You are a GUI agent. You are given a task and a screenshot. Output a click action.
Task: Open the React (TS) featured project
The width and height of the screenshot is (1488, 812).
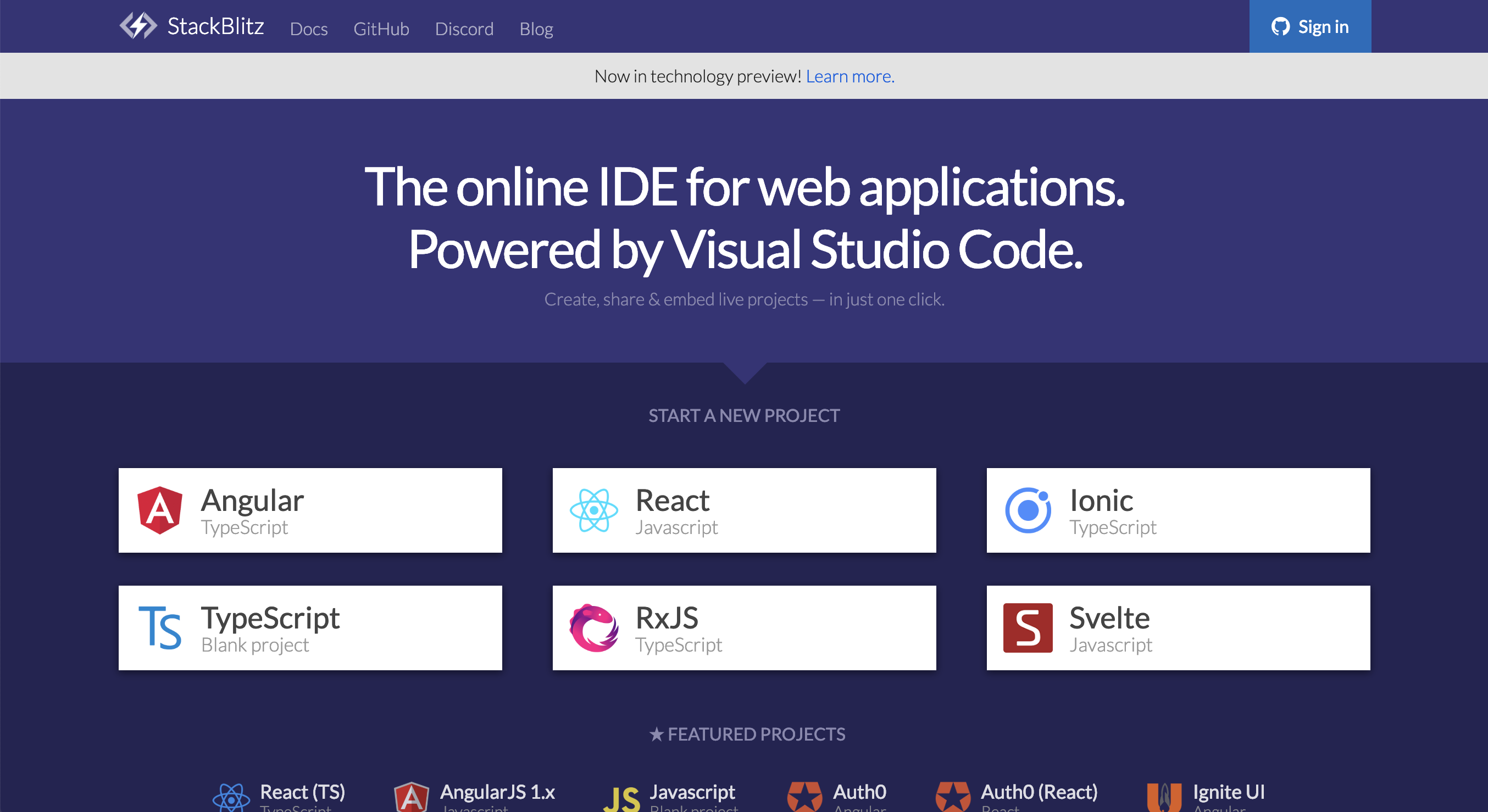(x=279, y=797)
